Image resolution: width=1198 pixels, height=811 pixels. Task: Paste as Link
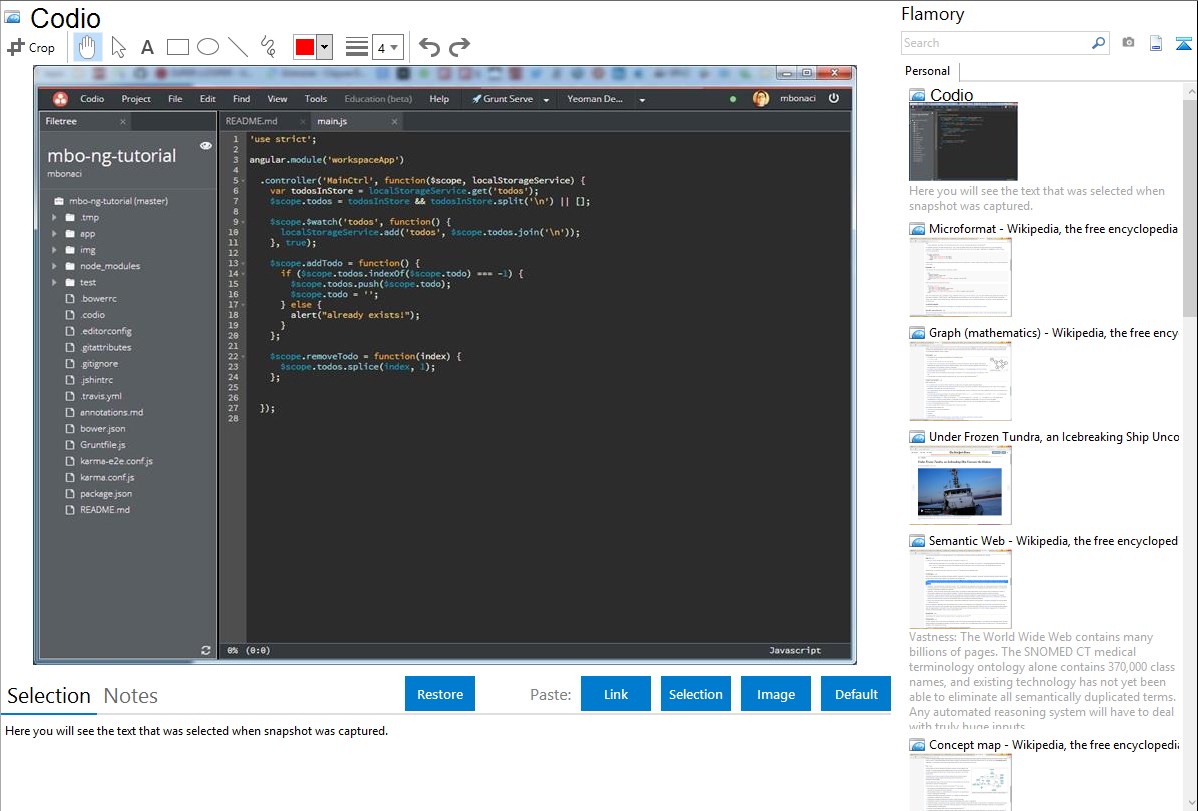(x=616, y=694)
